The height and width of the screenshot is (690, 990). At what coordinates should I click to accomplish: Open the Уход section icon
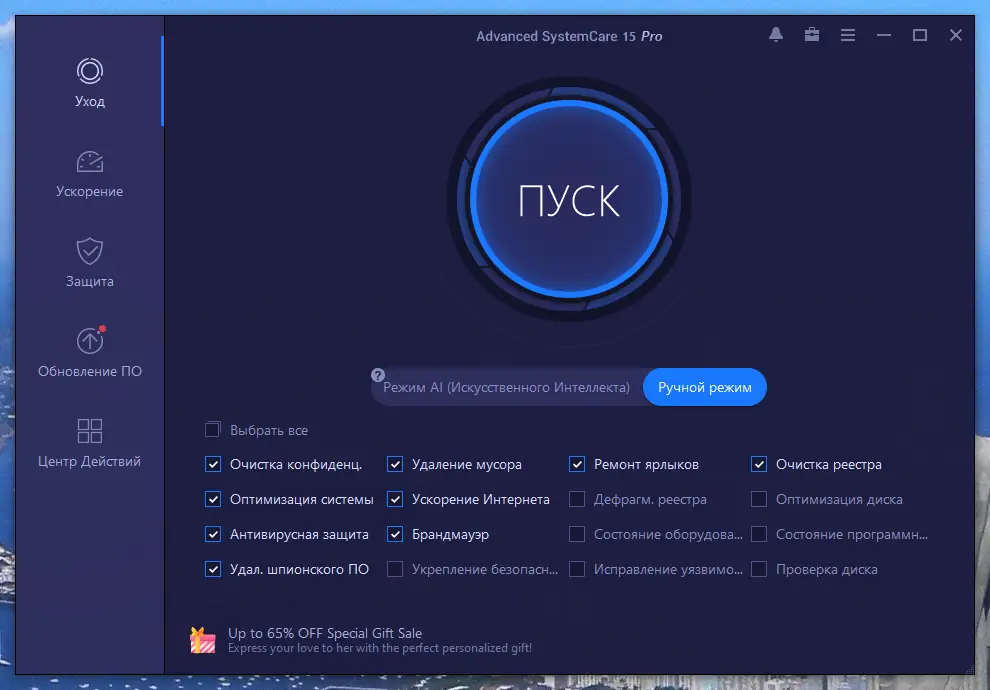[90, 71]
